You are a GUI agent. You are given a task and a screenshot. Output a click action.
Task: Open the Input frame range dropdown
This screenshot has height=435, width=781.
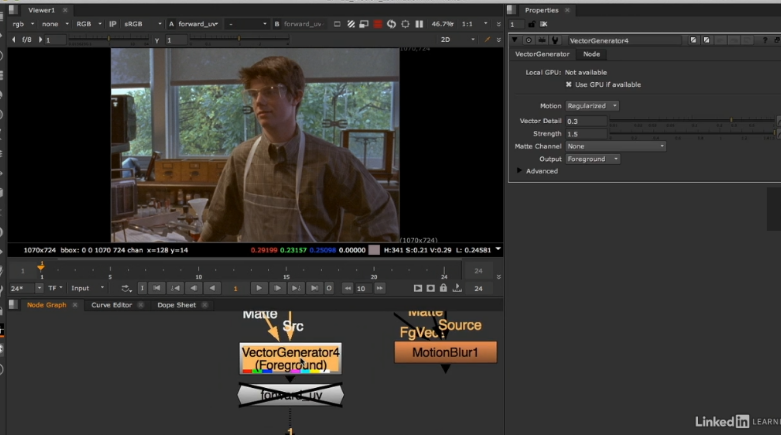(87, 288)
